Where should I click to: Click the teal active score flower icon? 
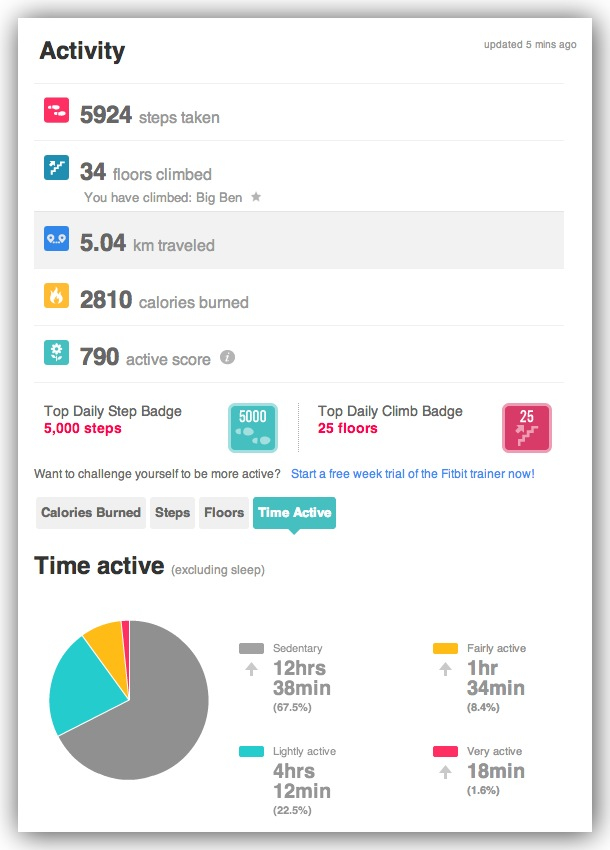[x=56, y=353]
